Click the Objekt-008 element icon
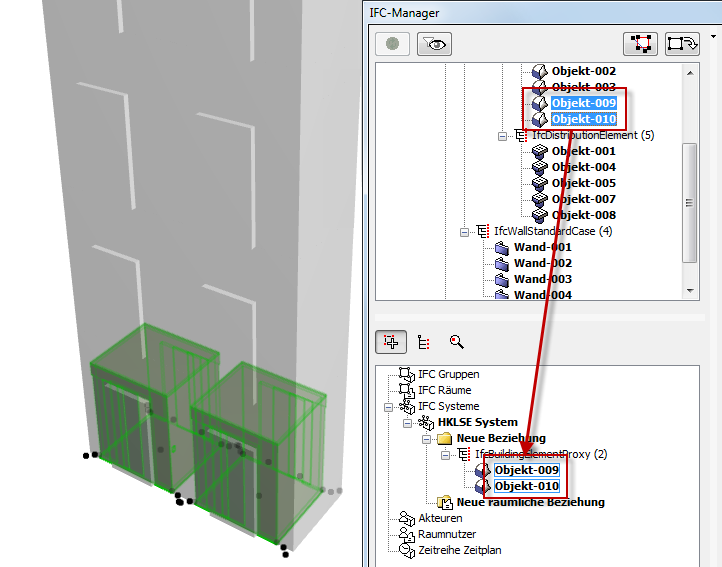 (539, 215)
